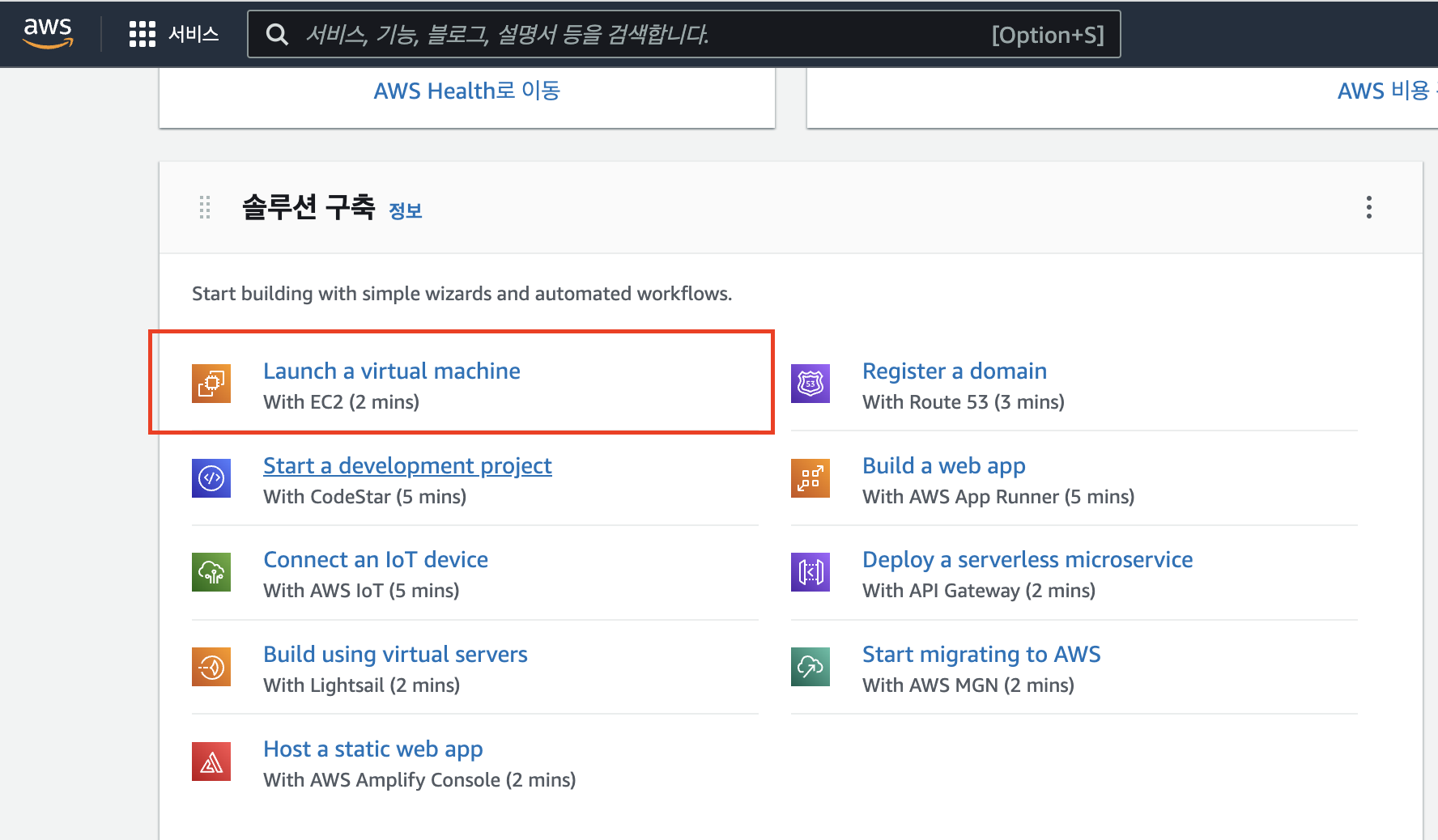The width and height of the screenshot is (1438, 840).
Task: Open Deploy a serverless microservice link
Action: pyautogui.click(x=1027, y=560)
